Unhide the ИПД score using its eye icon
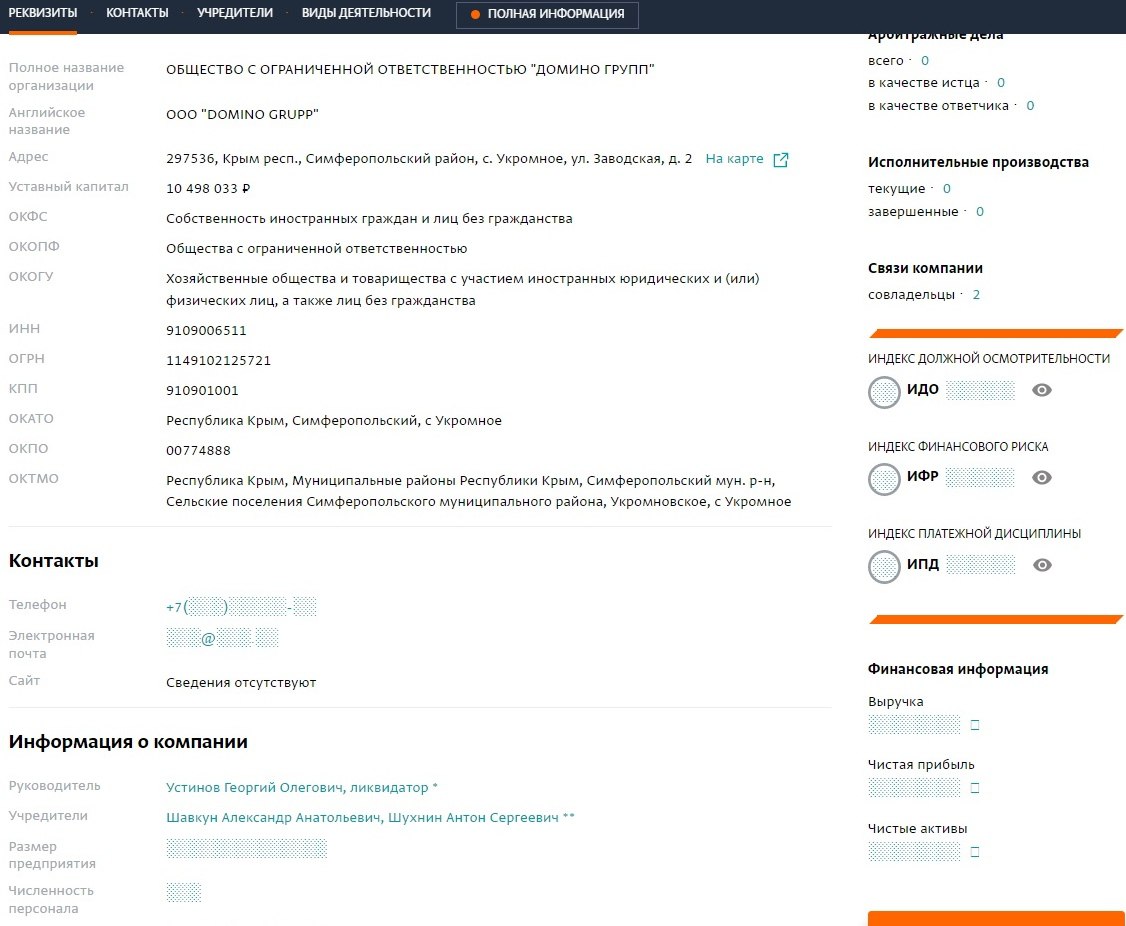The image size is (1126, 926). point(1042,565)
